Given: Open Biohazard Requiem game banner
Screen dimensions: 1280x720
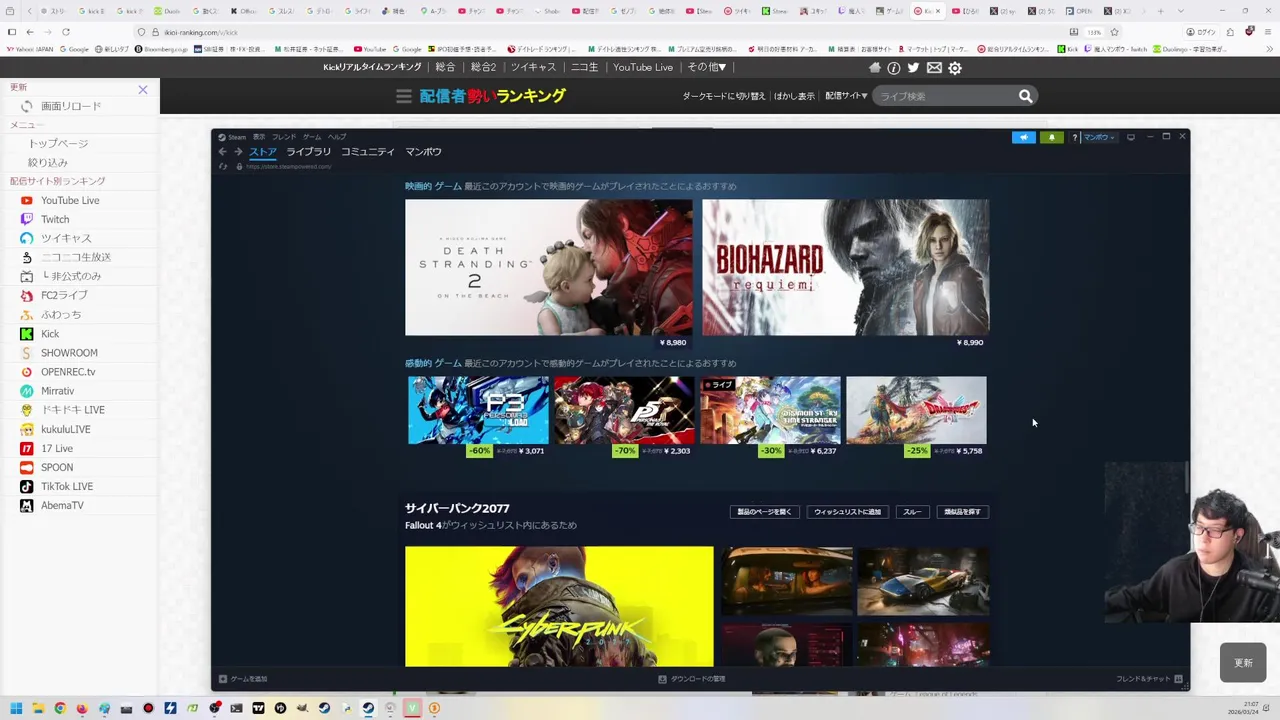Looking at the screenshot, I should [845, 267].
